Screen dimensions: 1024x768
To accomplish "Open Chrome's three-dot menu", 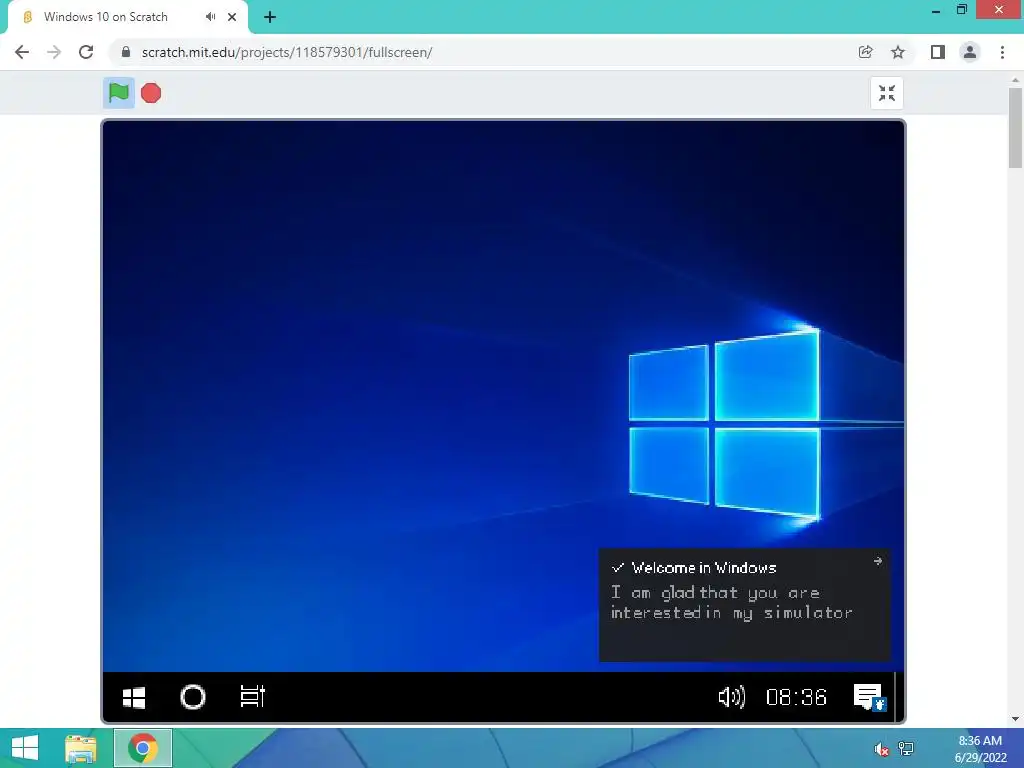I will point(1002,52).
